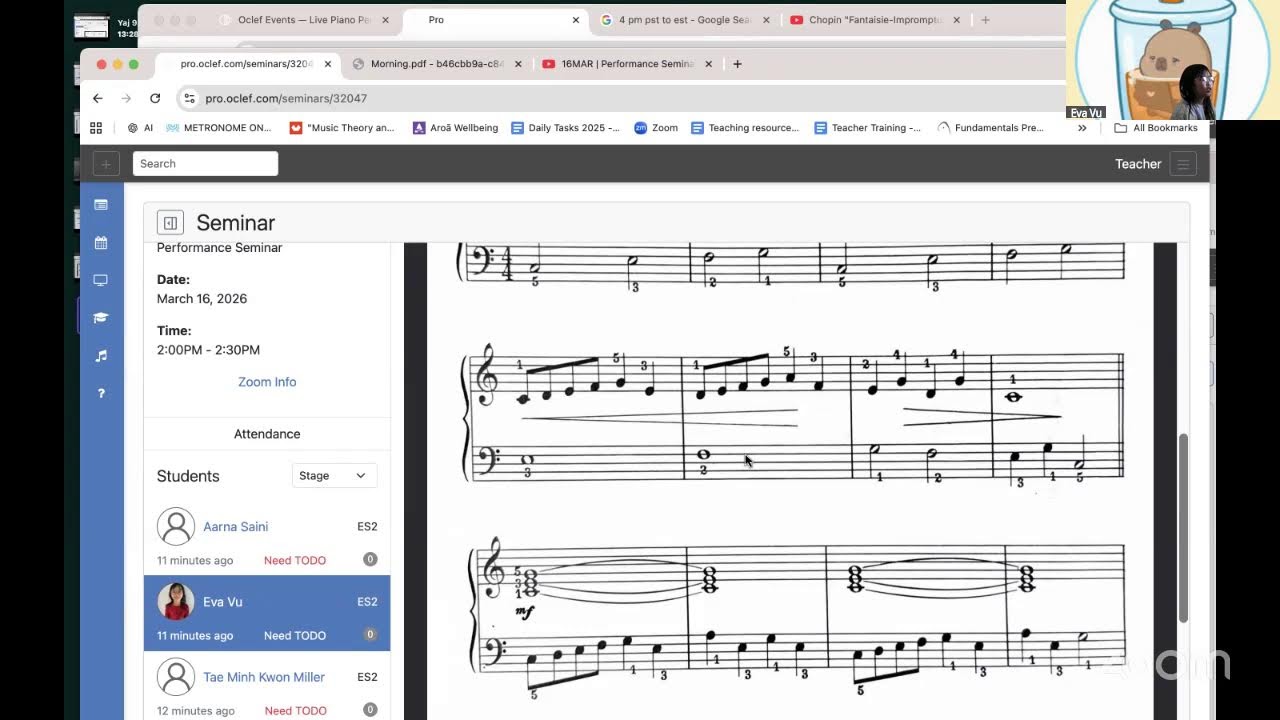Click the Teacher label in top bar
This screenshot has height=720, width=1280.
[x=1138, y=164]
